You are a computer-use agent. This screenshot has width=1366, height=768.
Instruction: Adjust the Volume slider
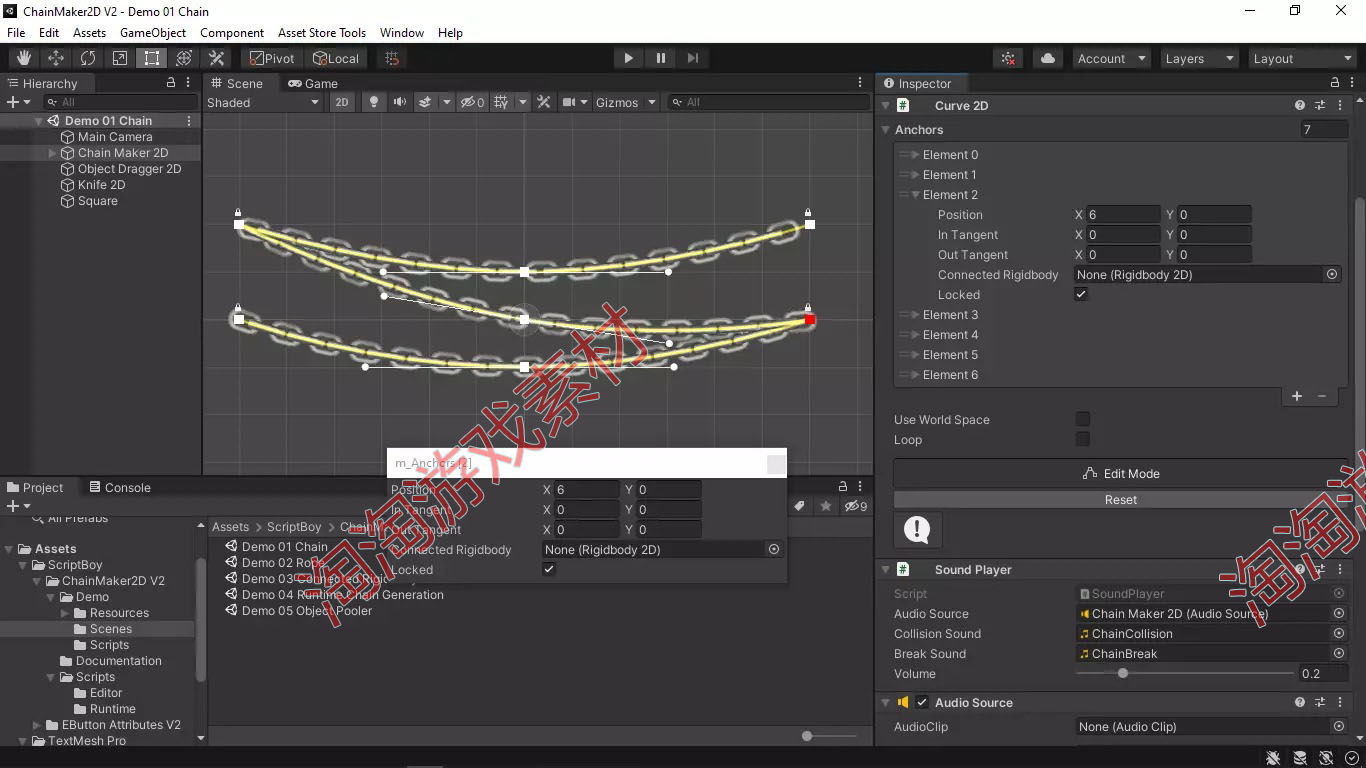pos(1185,673)
